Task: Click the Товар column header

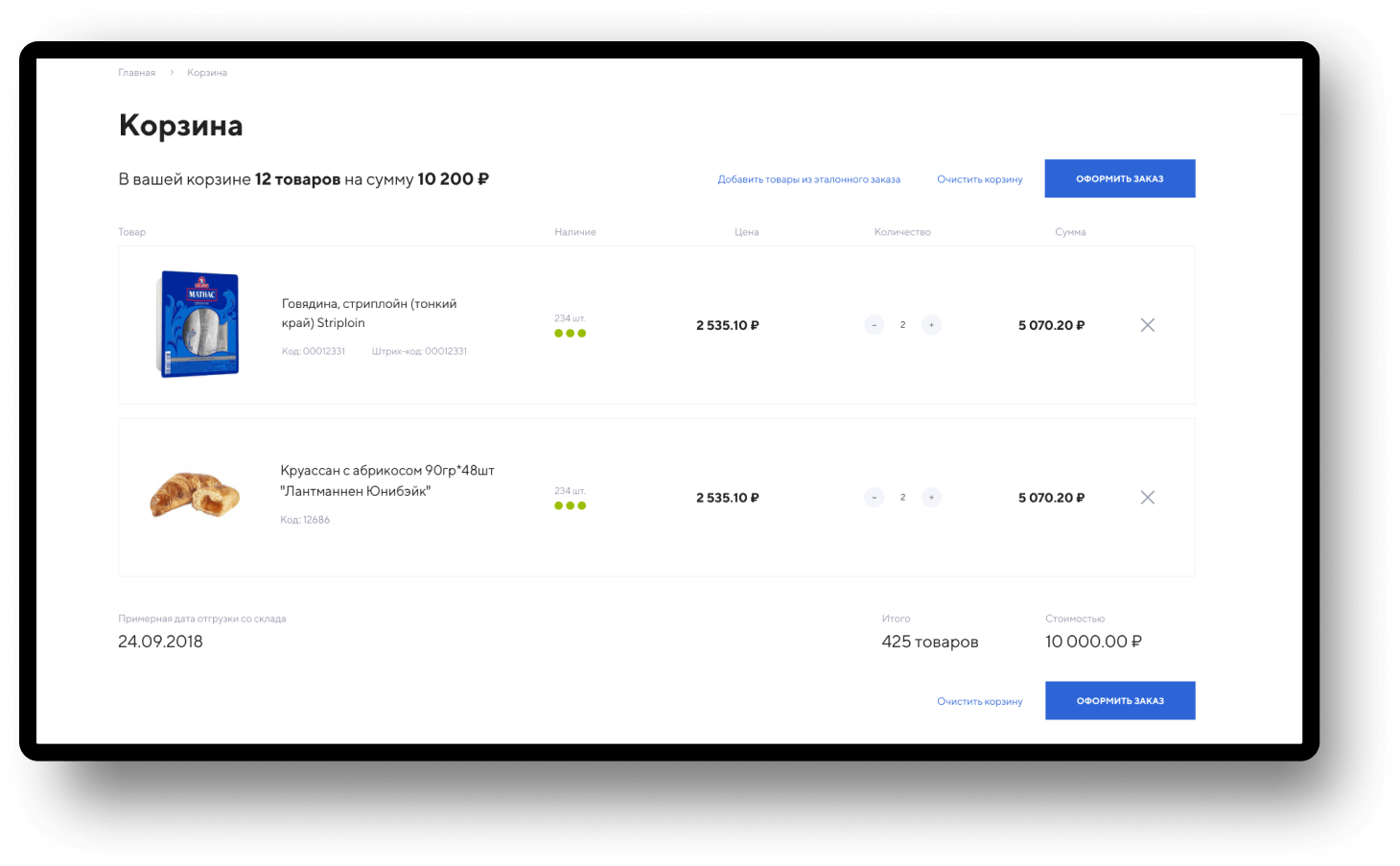Action: point(132,232)
